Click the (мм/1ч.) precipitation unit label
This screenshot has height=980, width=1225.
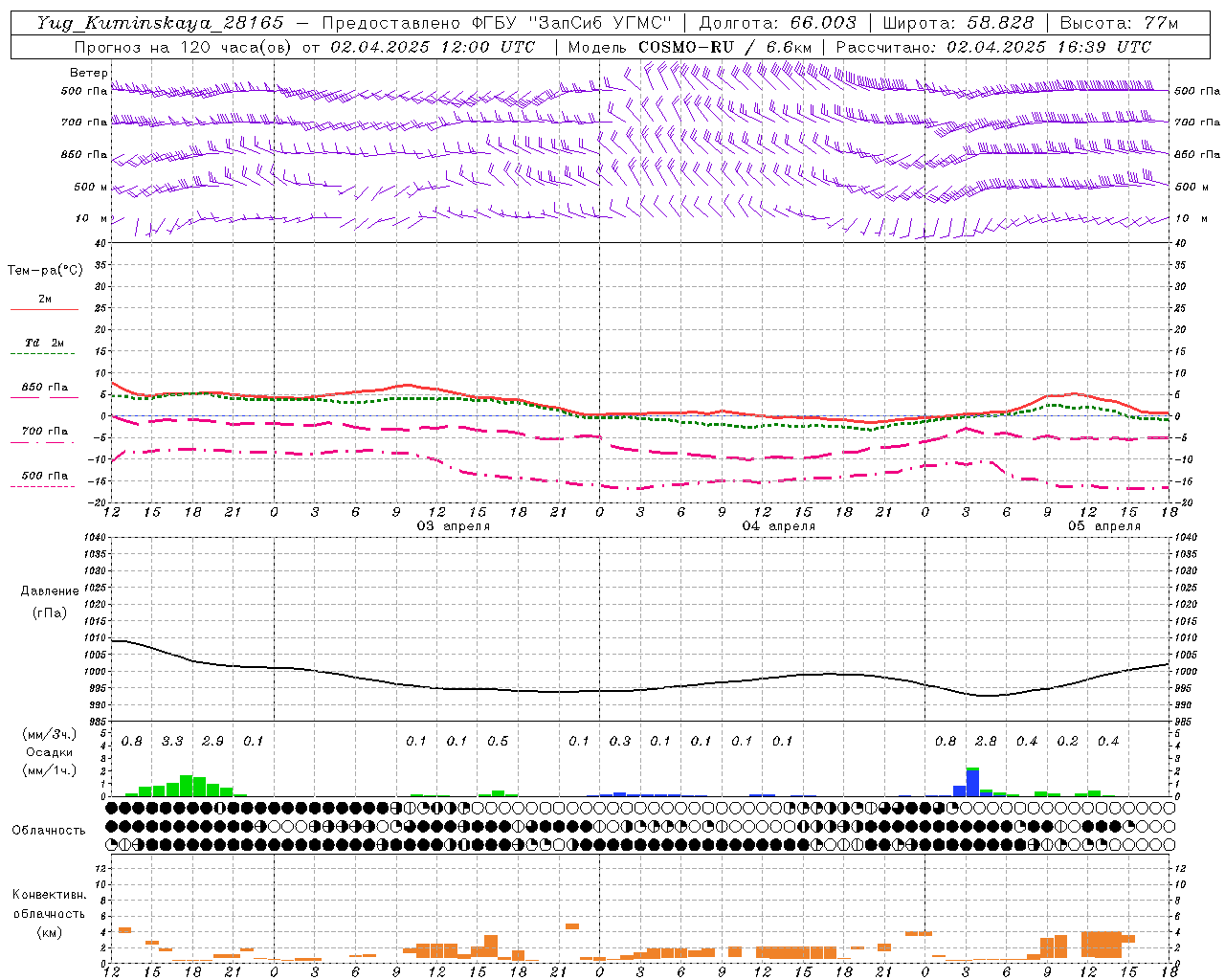[50, 770]
